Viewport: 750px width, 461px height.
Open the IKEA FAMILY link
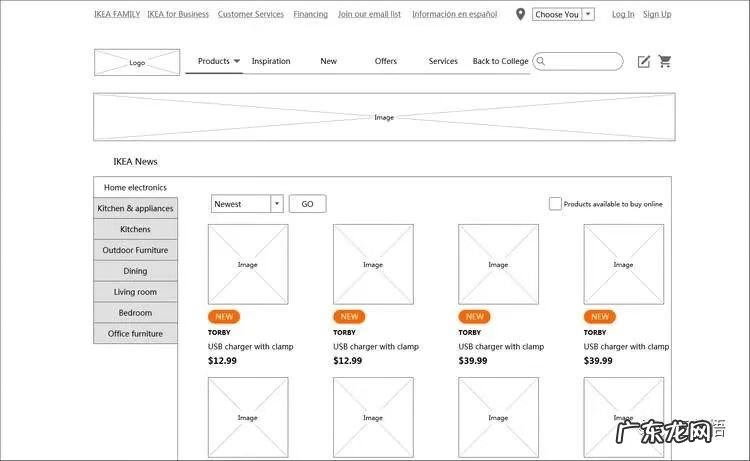pos(117,14)
